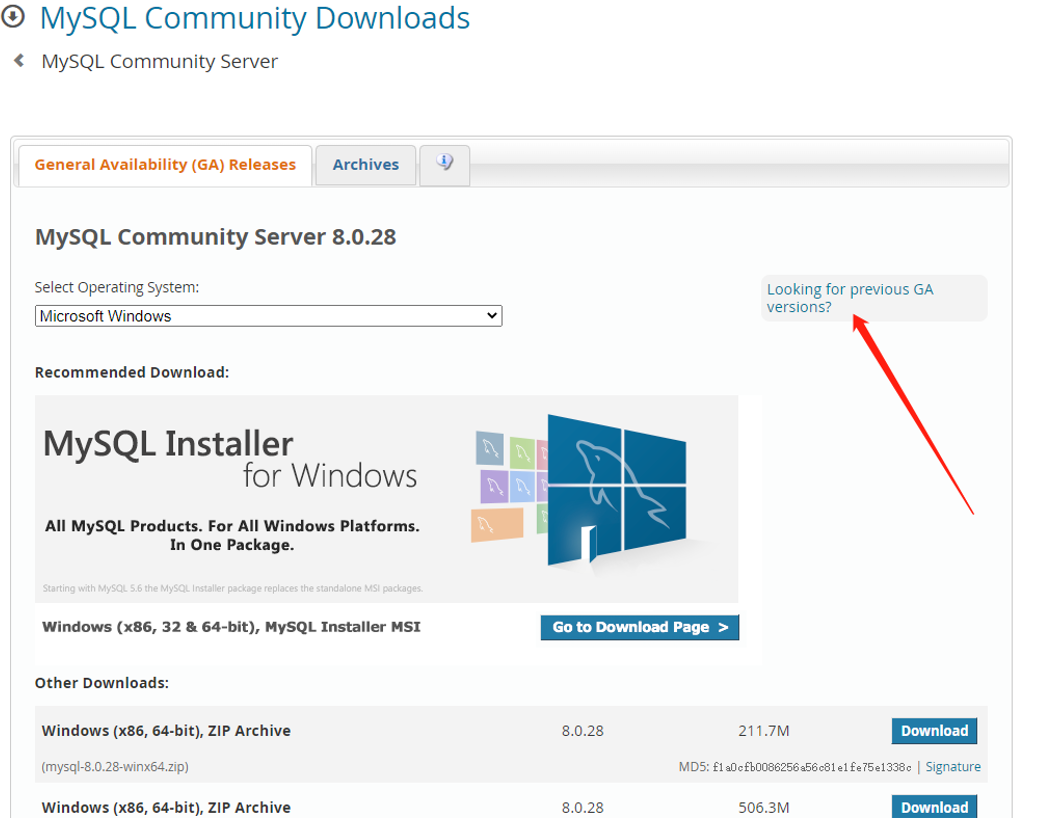Click the Looking for previous GA versions link
The image size is (1058, 819).
[850, 298]
